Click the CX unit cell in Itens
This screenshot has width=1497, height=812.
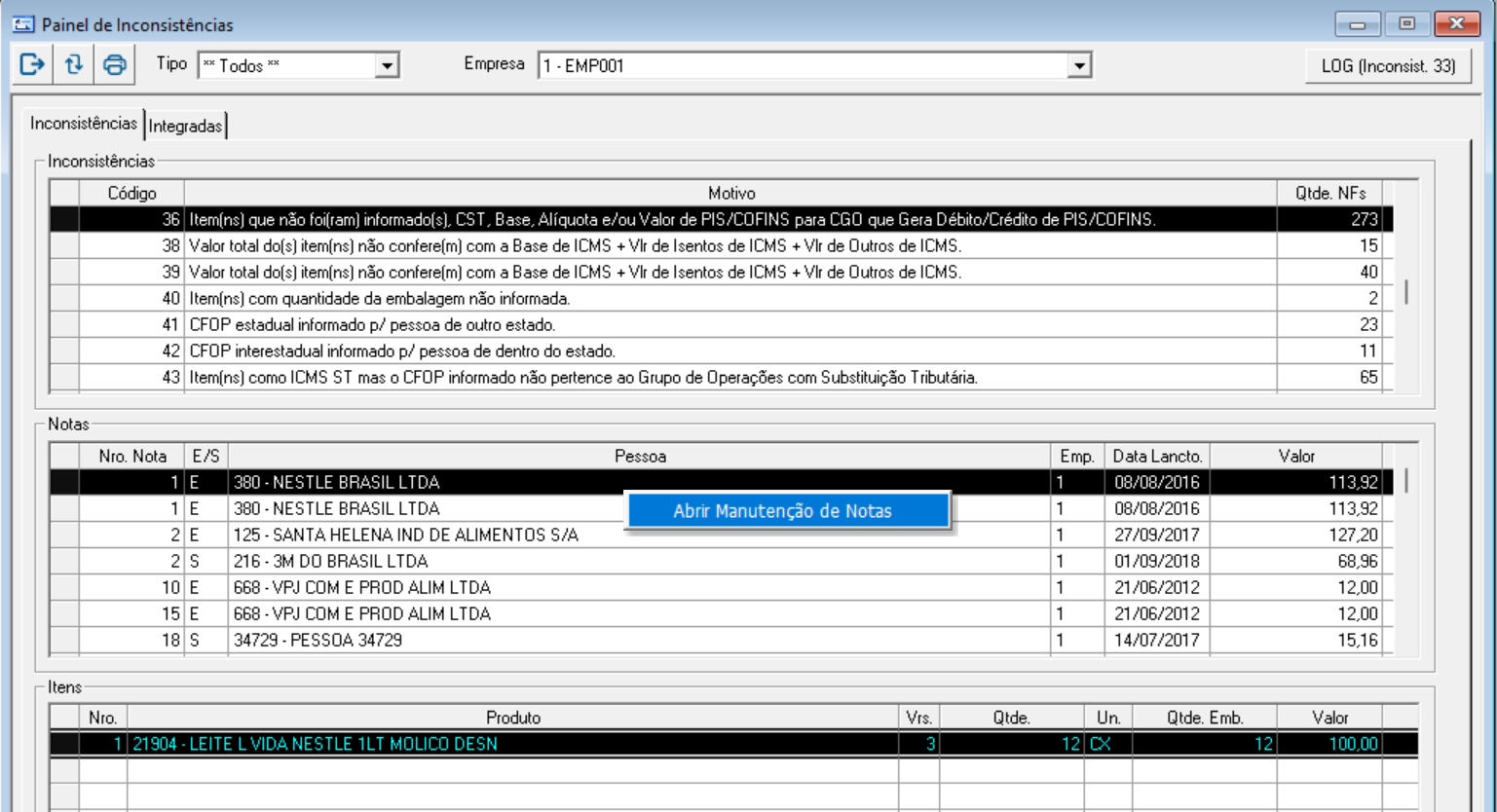1108,744
